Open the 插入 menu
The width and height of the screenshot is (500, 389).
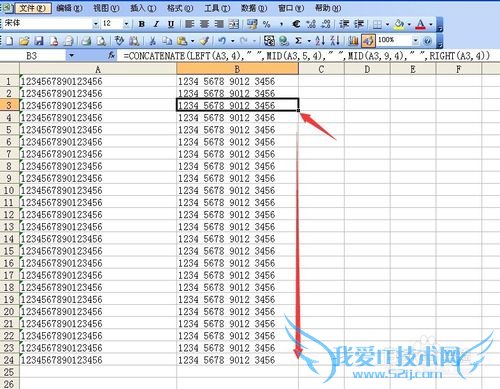143,8
